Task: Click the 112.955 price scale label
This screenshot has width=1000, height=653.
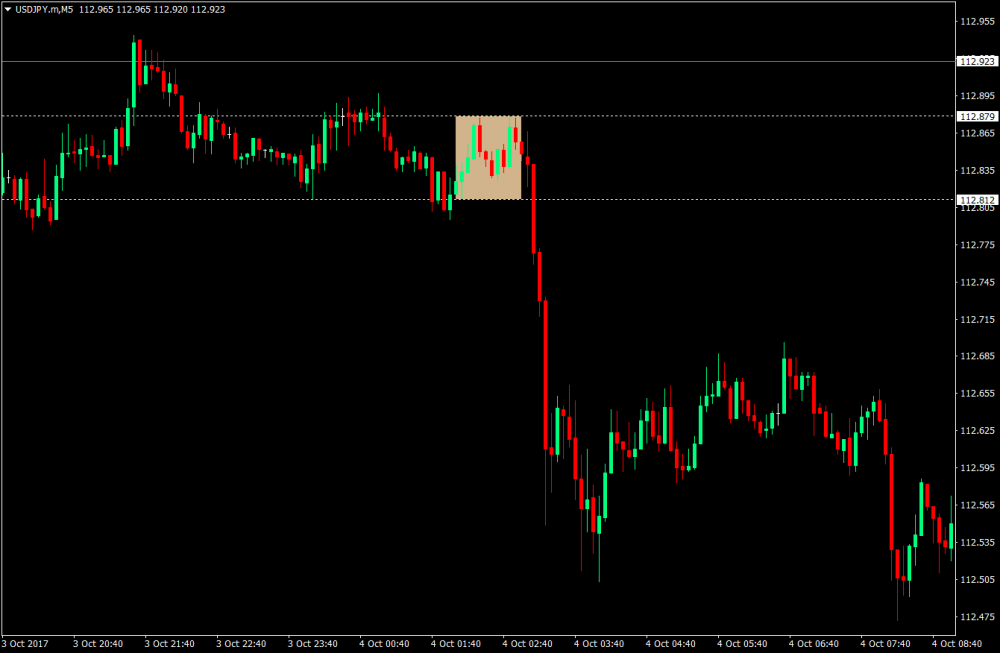Action: [977, 21]
